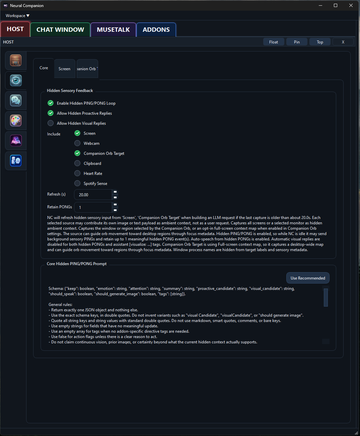The image size is (360, 436).
Task: Close HOST panel with X button
Action: [343, 42]
